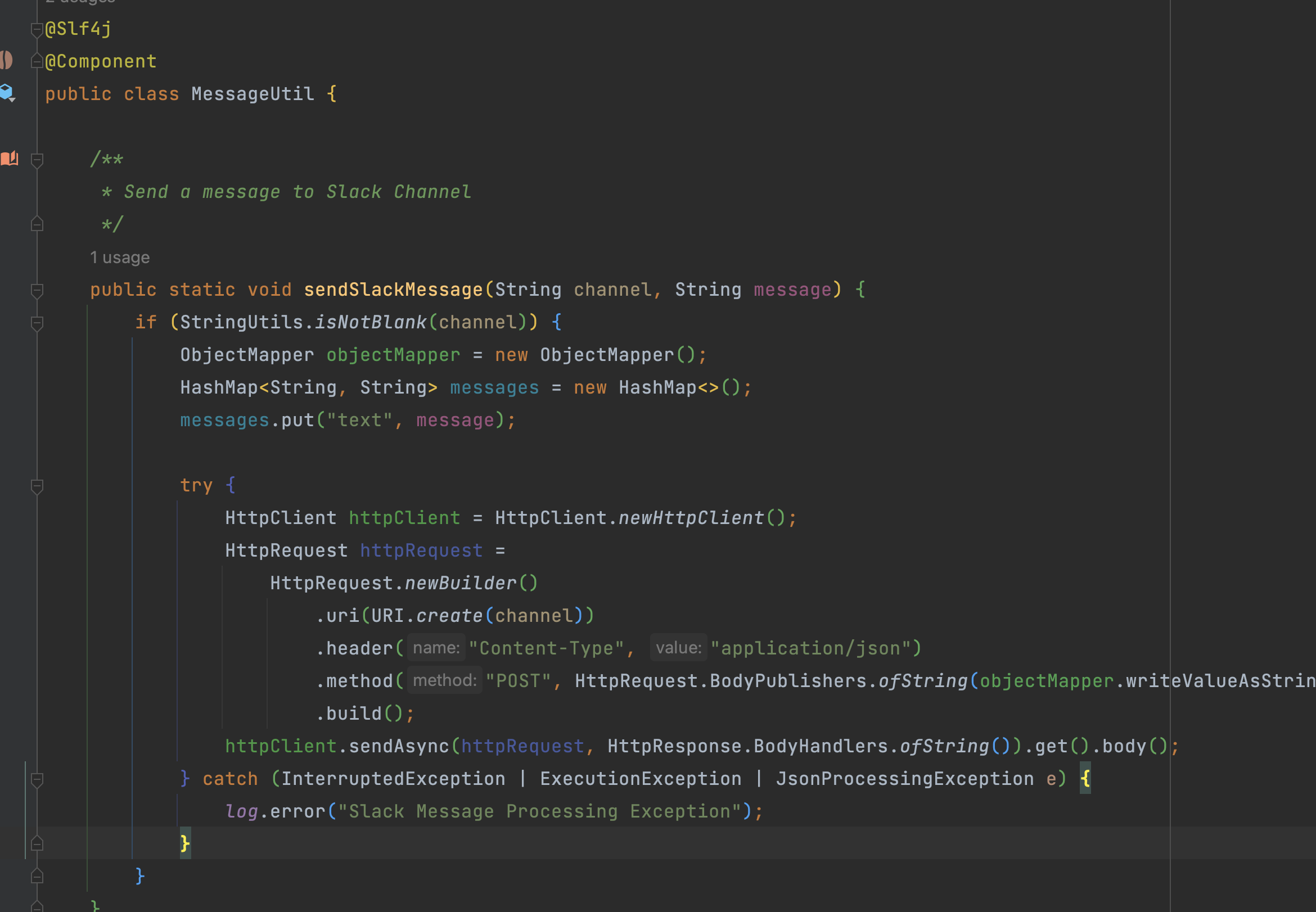
Task: Collapse the Javadoc comment at /** line
Action: coord(37,160)
